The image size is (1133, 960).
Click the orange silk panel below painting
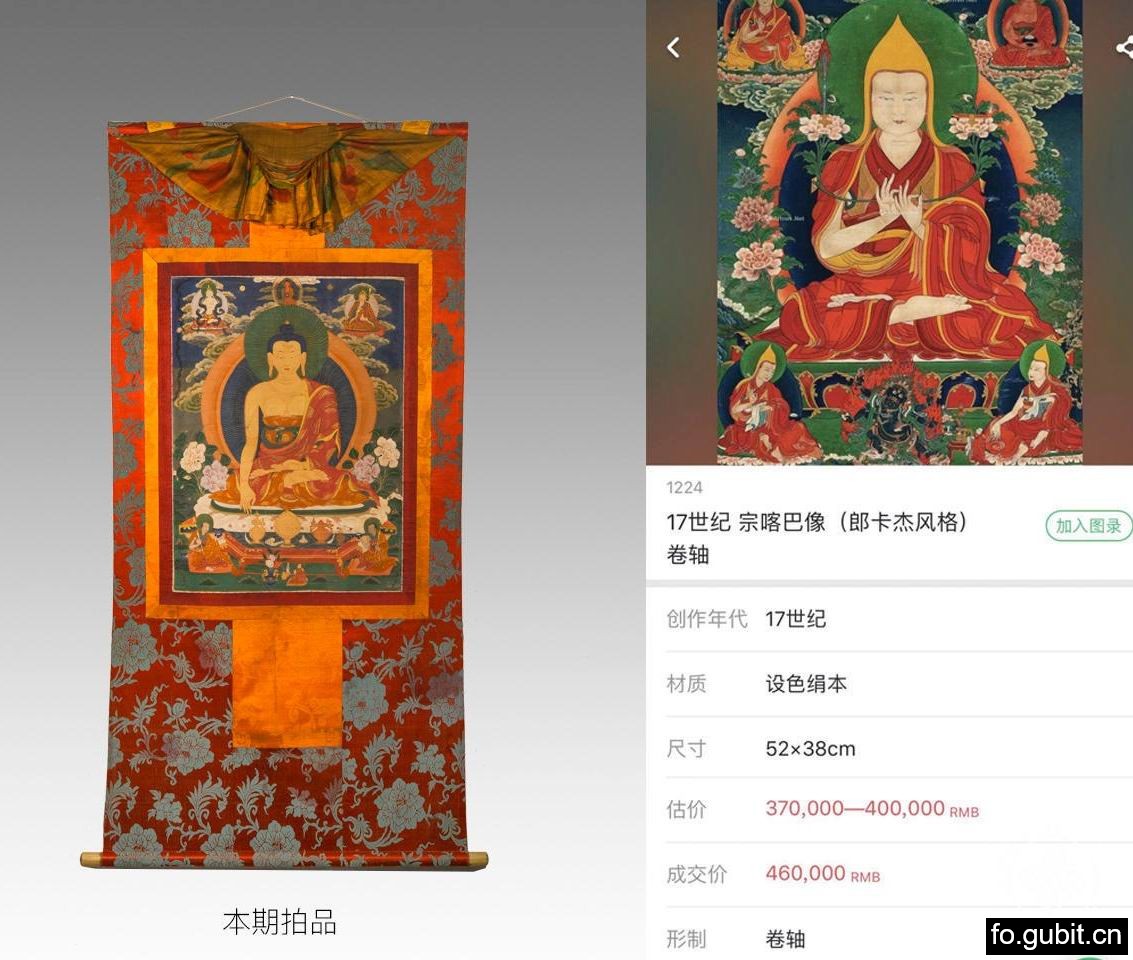pos(288,683)
